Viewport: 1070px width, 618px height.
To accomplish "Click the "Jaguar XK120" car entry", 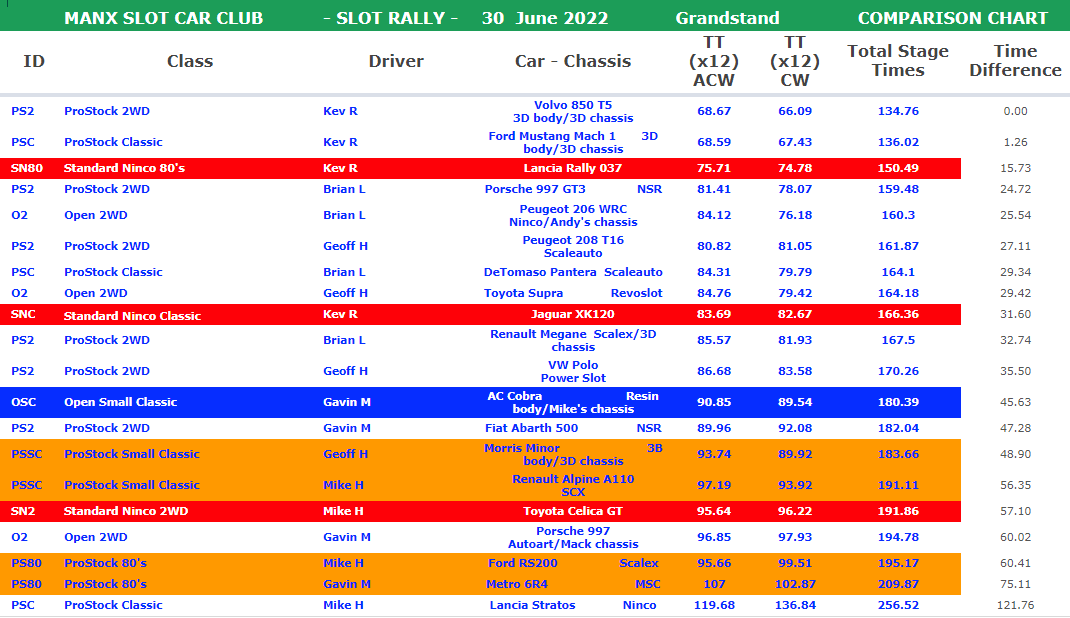I will 572,314.
